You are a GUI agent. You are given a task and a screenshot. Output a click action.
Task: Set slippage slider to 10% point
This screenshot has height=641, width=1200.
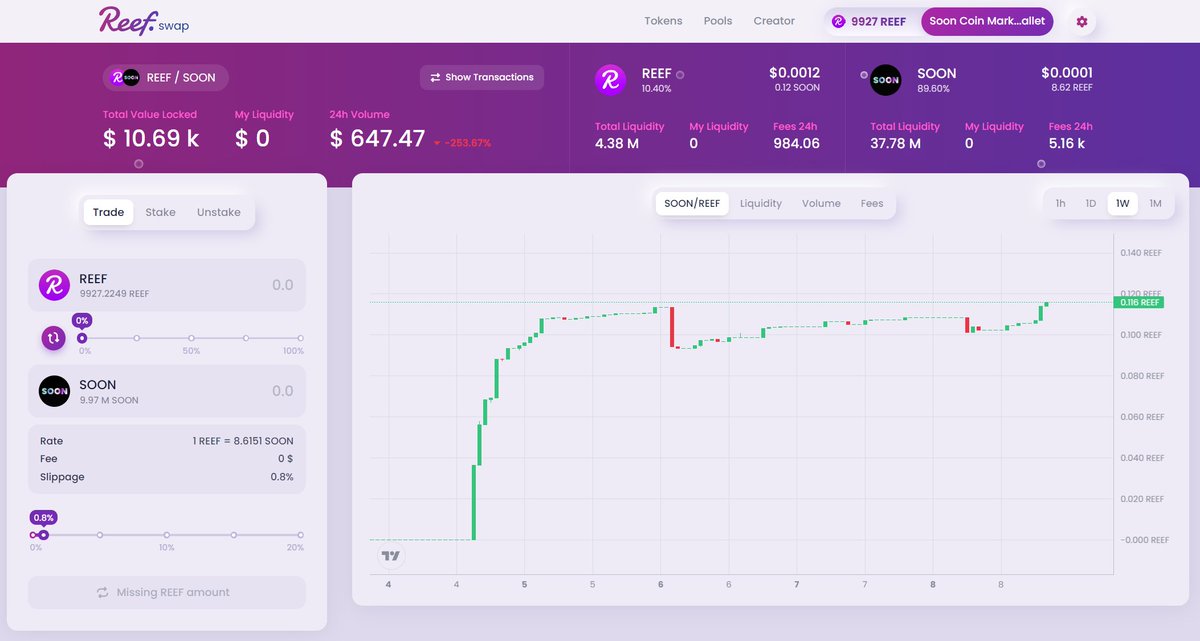[x=167, y=535]
